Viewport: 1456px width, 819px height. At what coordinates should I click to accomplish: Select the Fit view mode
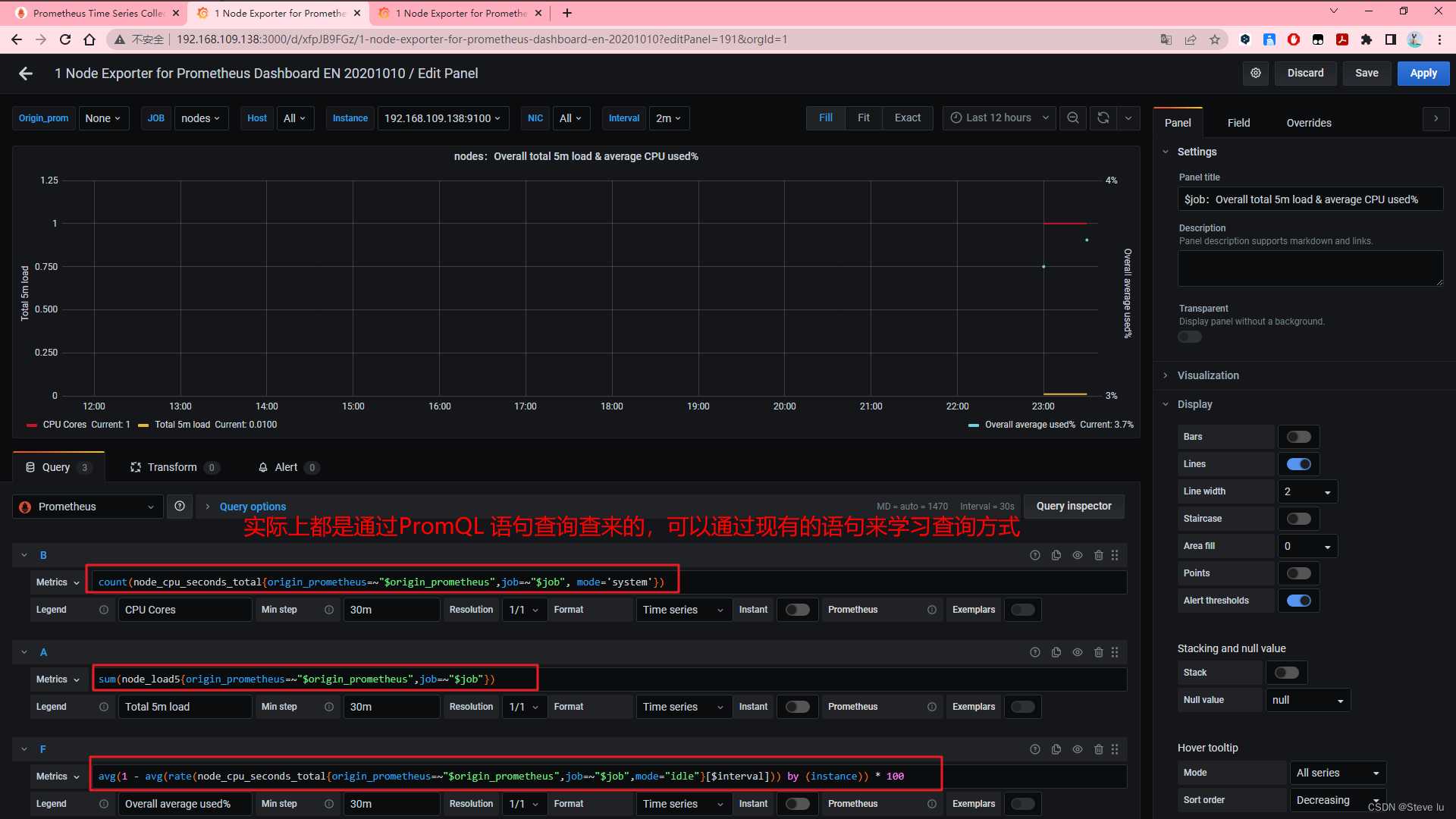pos(863,118)
